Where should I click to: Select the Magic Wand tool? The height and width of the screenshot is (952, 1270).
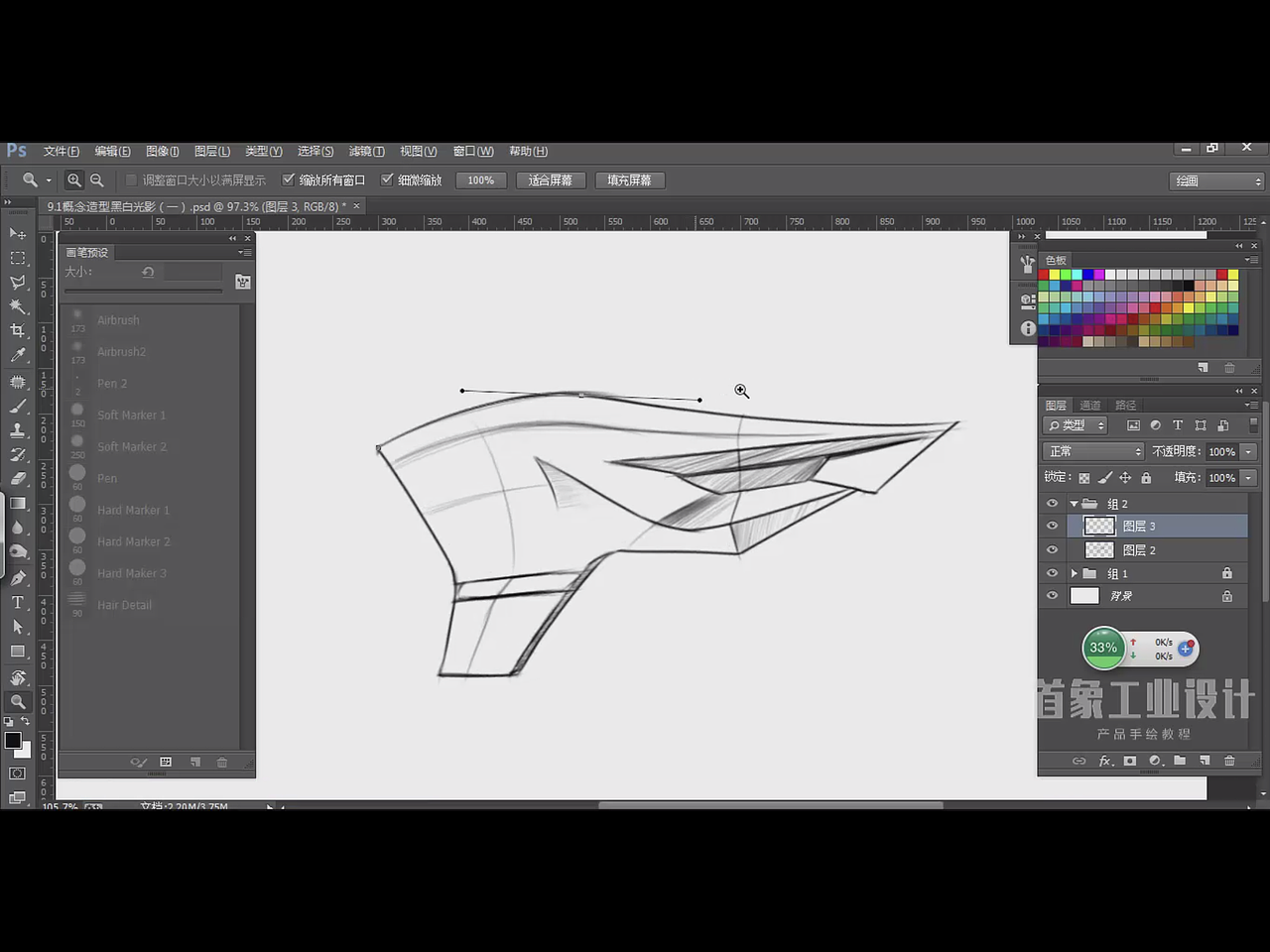click(18, 306)
